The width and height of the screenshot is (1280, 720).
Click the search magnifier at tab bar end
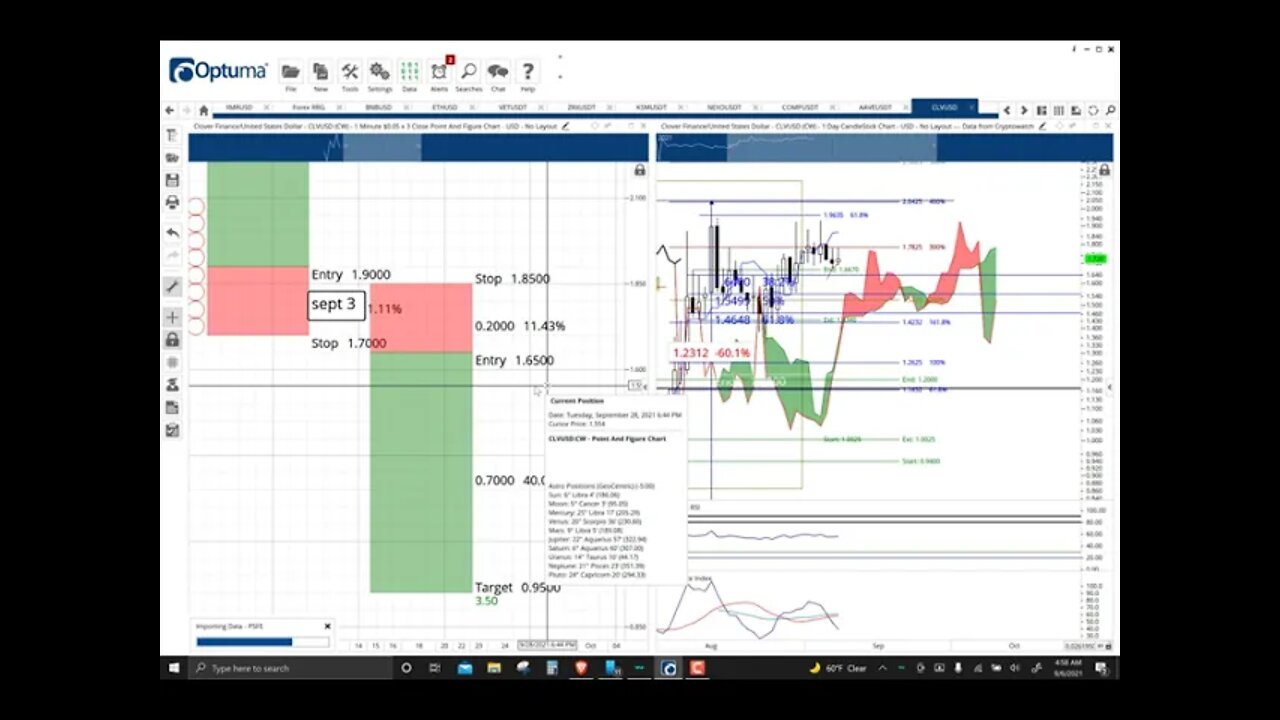(1110, 110)
